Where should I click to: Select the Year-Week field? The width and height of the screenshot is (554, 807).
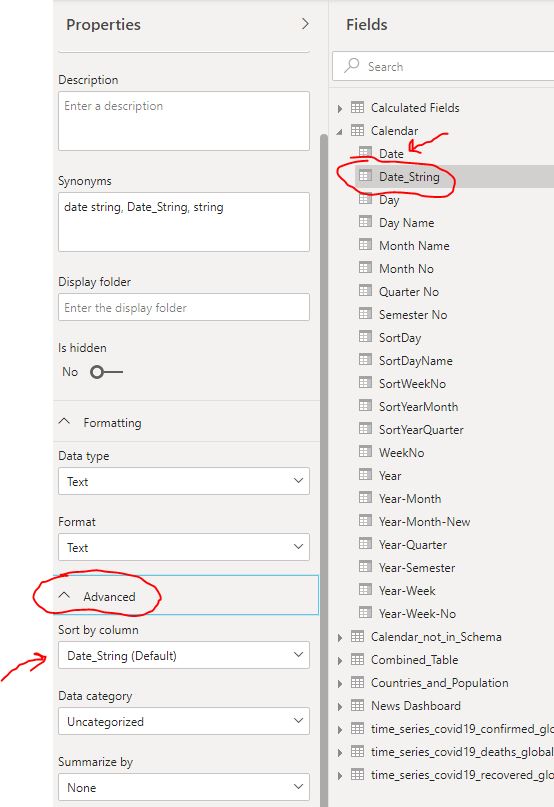pyautogui.click(x=407, y=590)
